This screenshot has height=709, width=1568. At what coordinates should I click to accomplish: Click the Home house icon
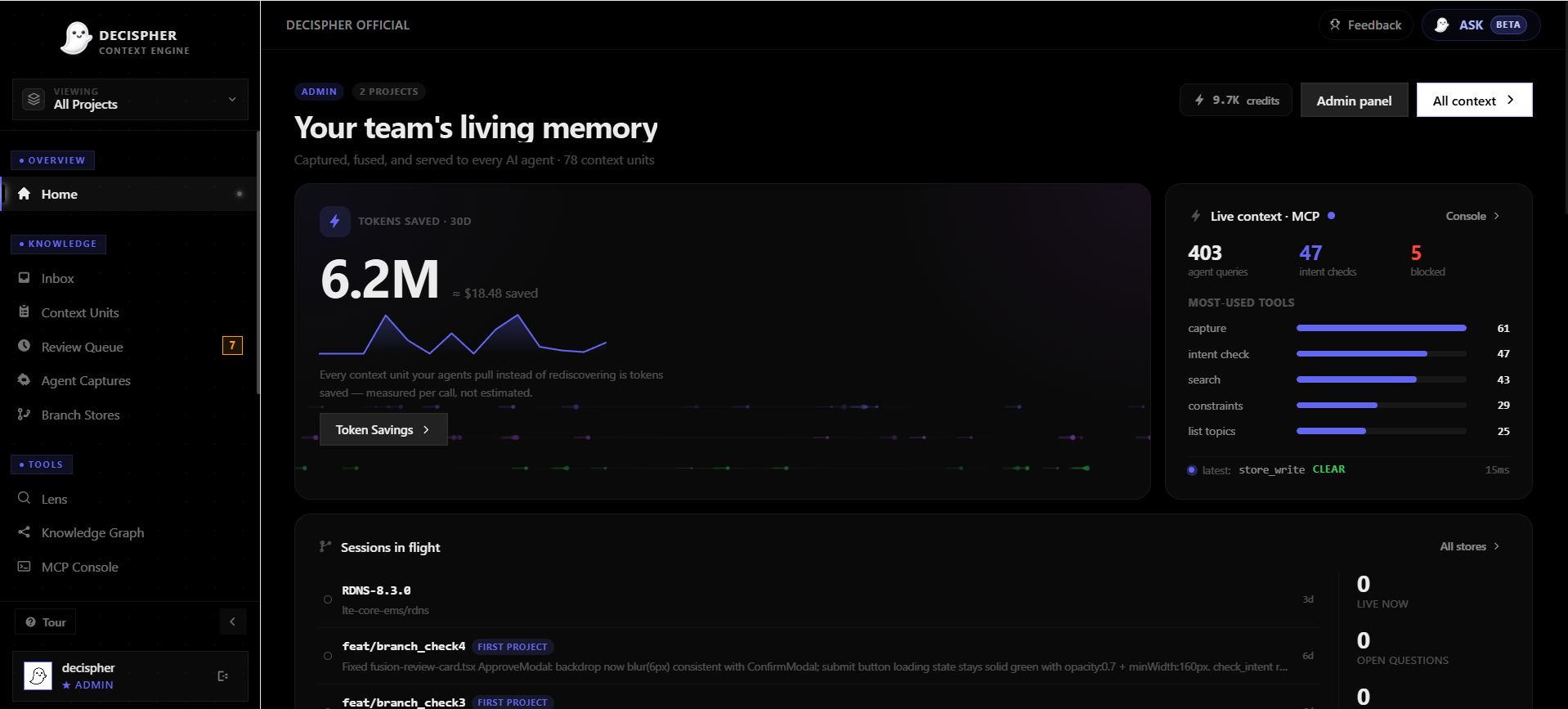coord(25,194)
